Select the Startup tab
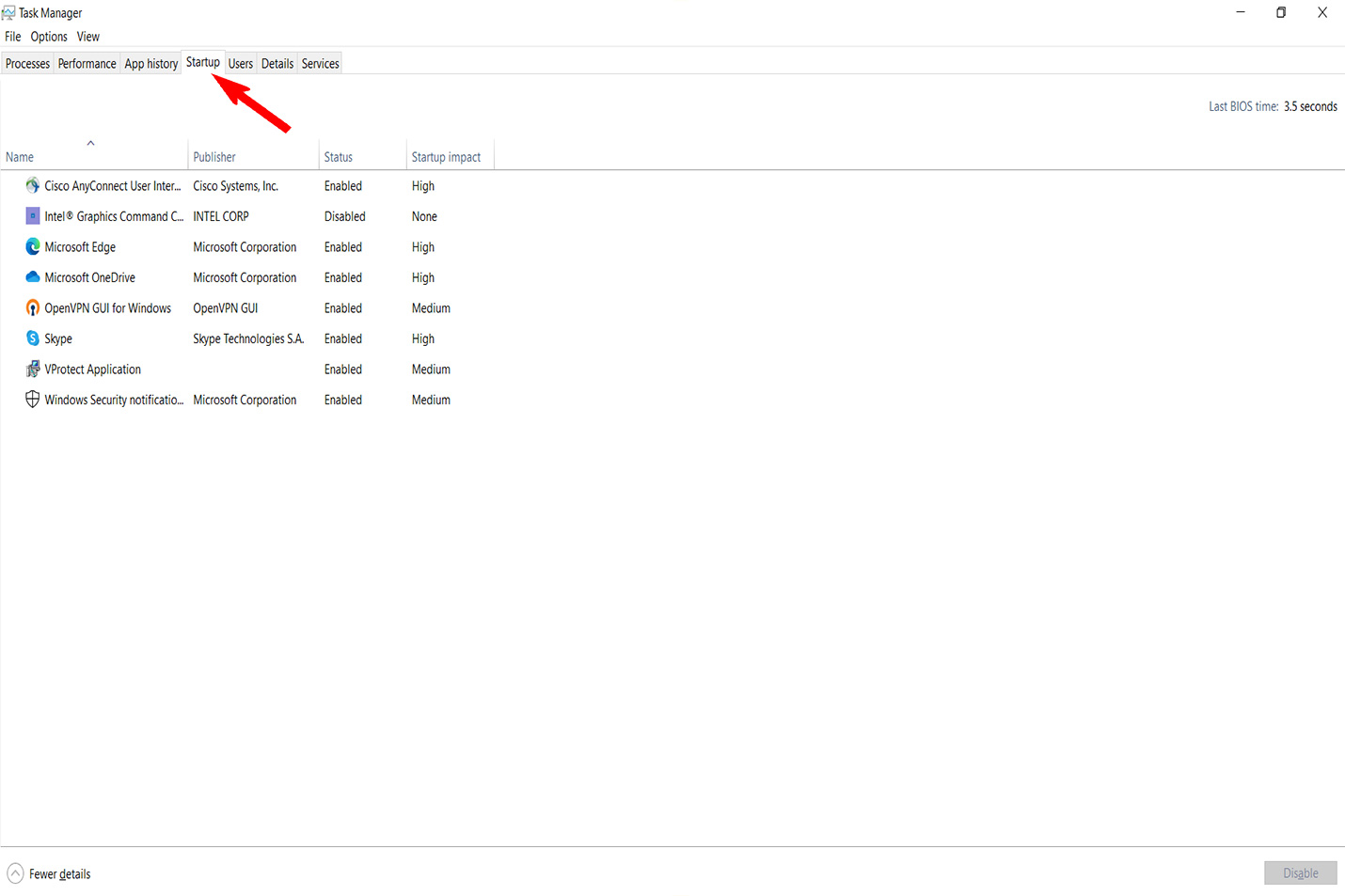 [203, 62]
